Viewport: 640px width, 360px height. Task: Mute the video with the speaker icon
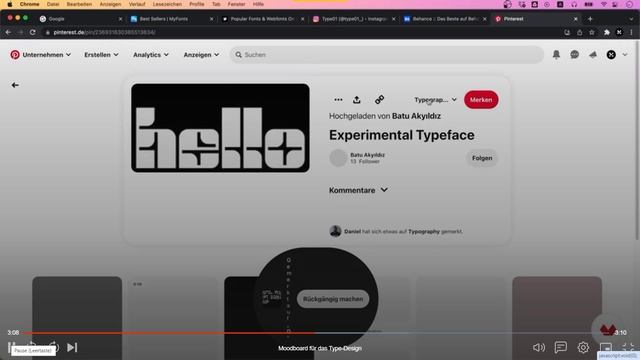[538, 347]
